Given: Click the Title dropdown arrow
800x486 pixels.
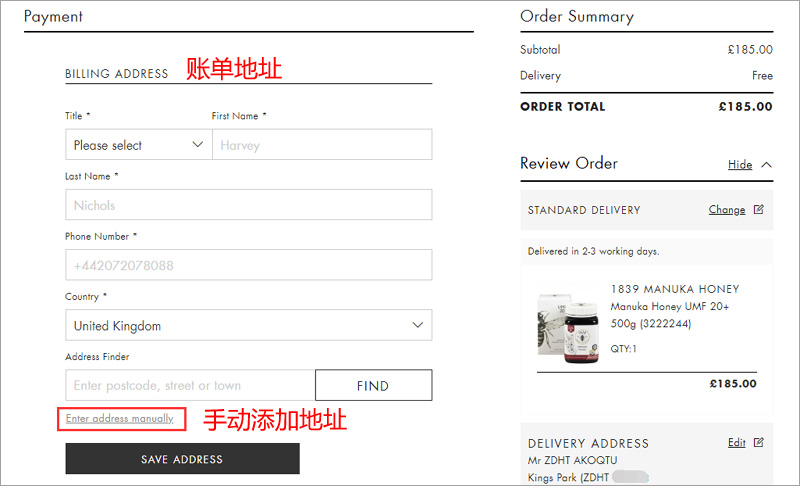Looking at the screenshot, I should pyautogui.click(x=197, y=145).
